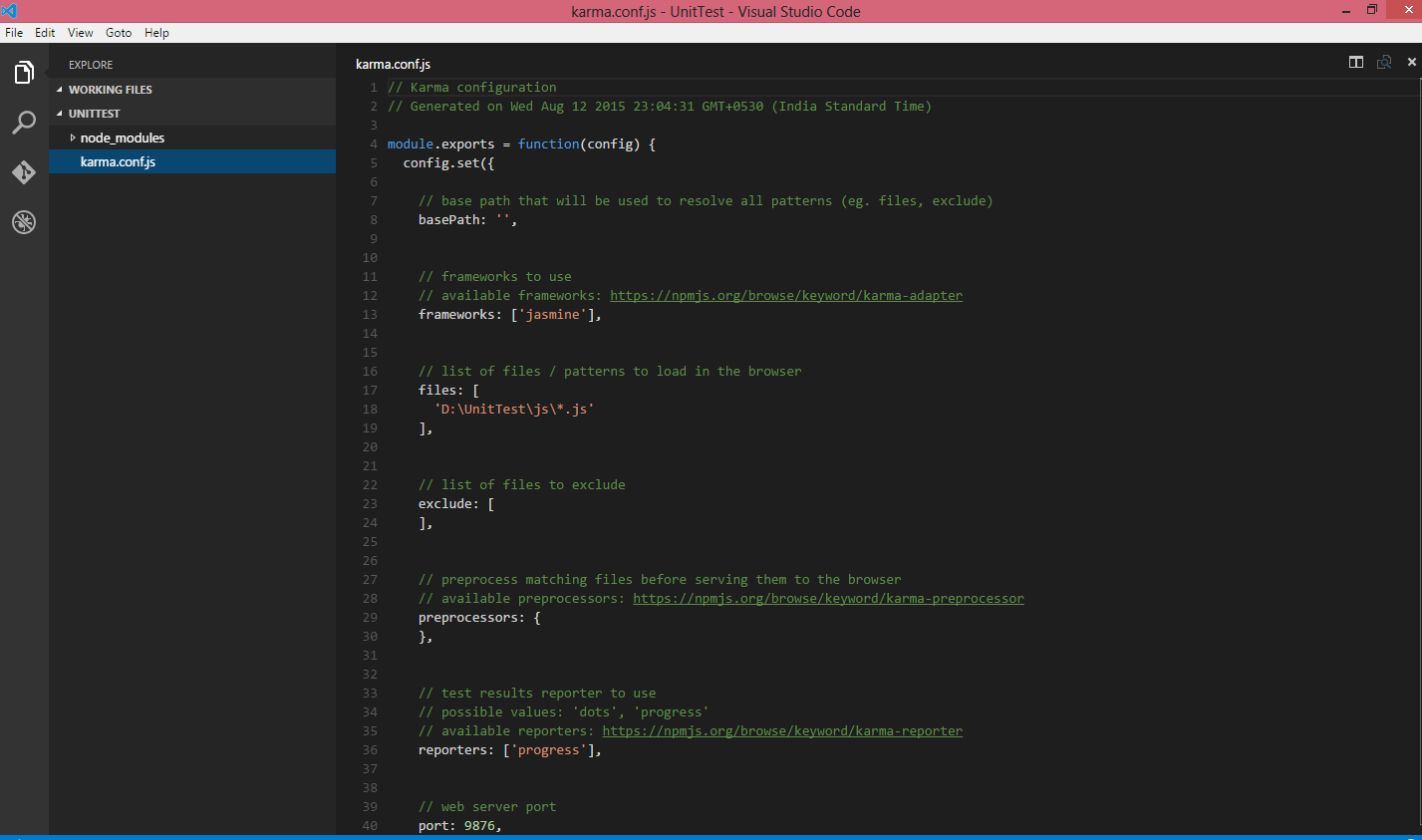
Task: Click the '// web server port' comment
Action: coord(487,807)
